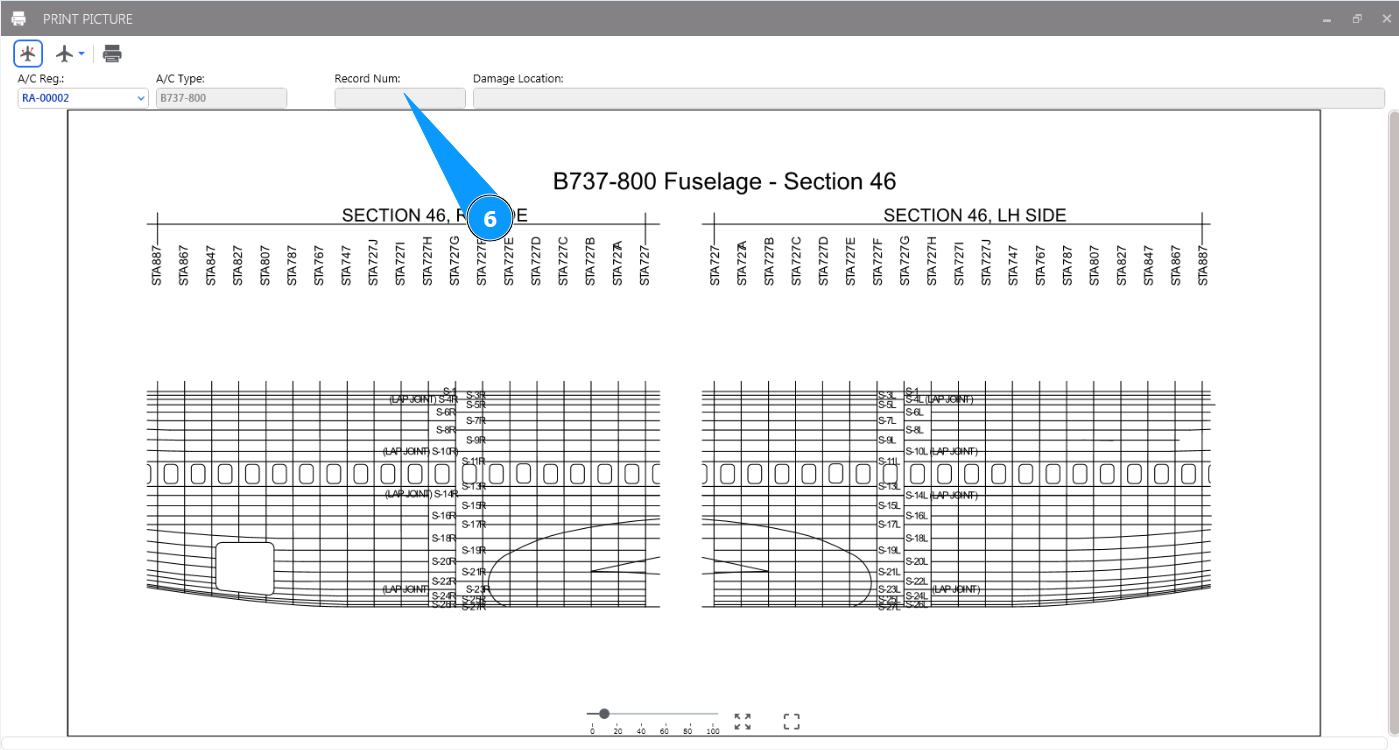The width and height of the screenshot is (1399, 750).
Task: Click station label STA727J on the RH side
Action: (373, 262)
